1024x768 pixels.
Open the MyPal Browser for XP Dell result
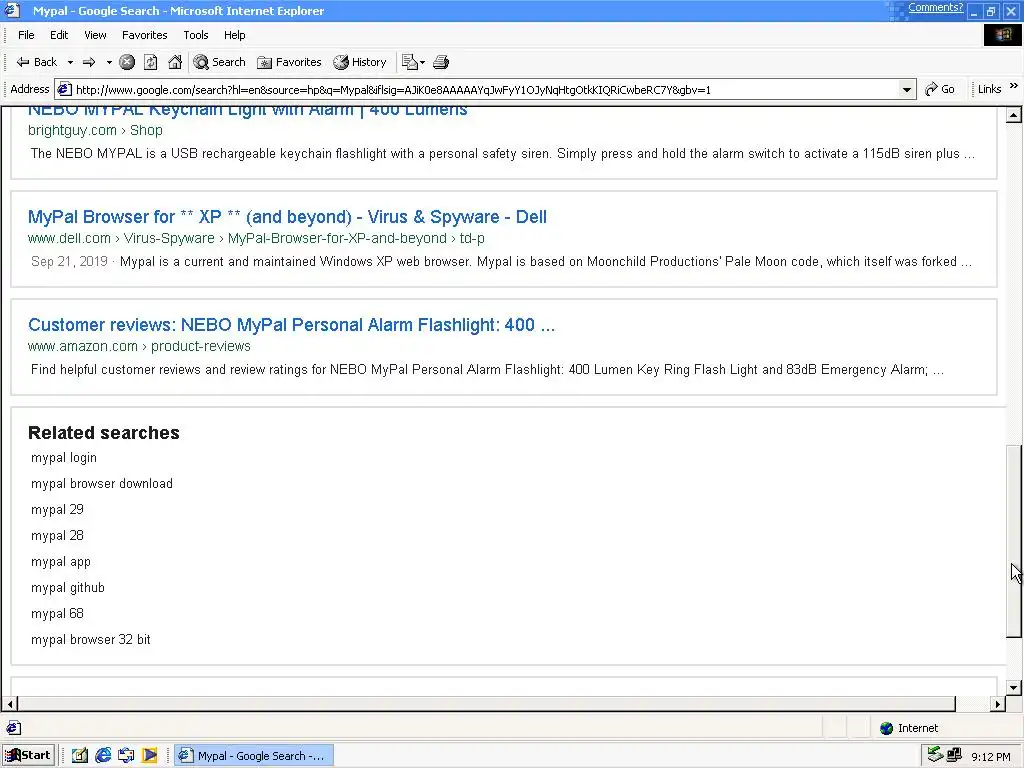click(x=287, y=217)
